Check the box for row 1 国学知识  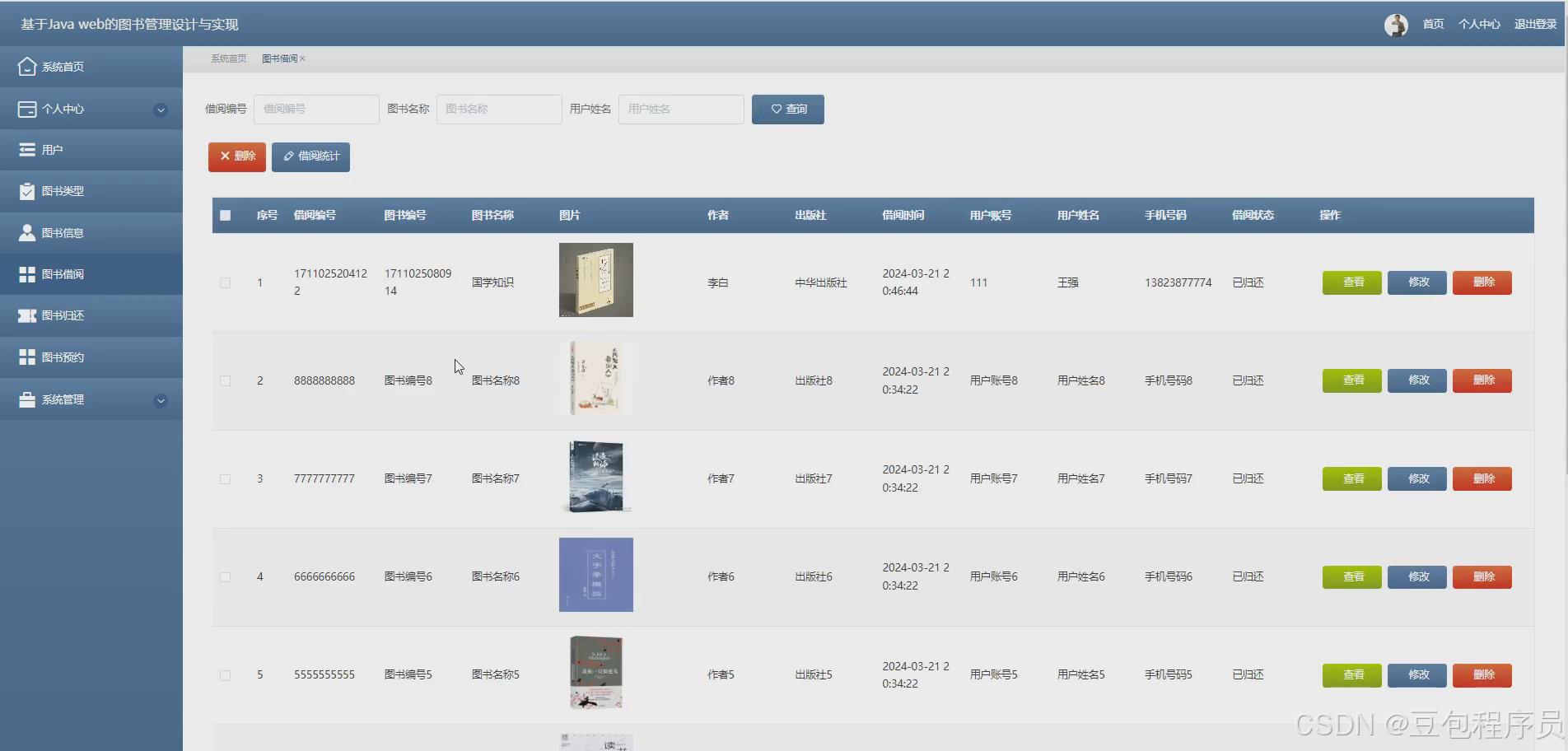[226, 282]
